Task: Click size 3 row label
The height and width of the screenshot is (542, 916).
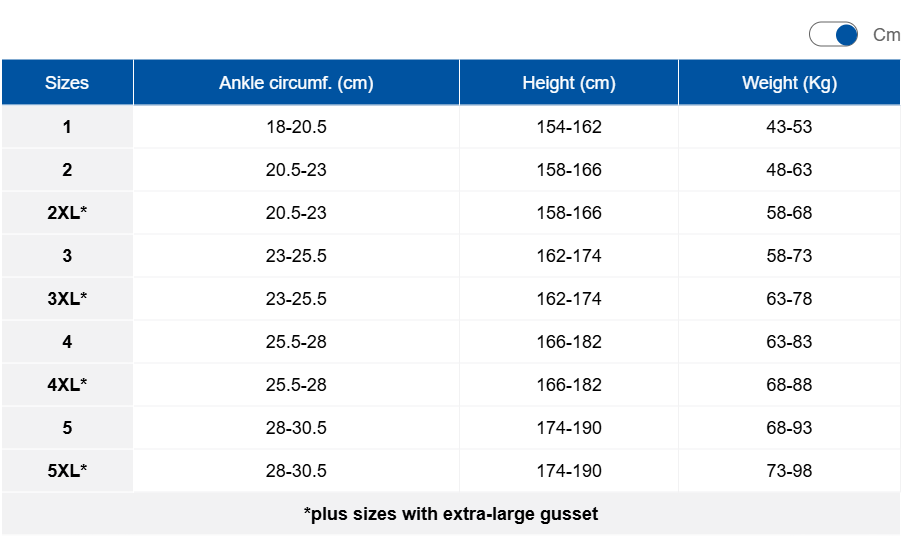Action: [67, 256]
